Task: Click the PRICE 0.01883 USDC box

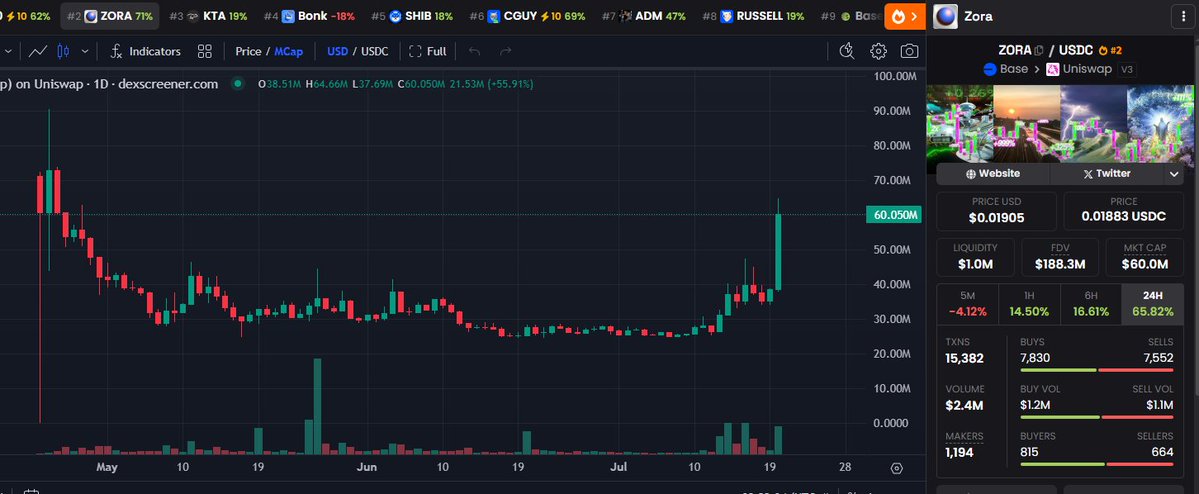Action: click(1123, 211)
